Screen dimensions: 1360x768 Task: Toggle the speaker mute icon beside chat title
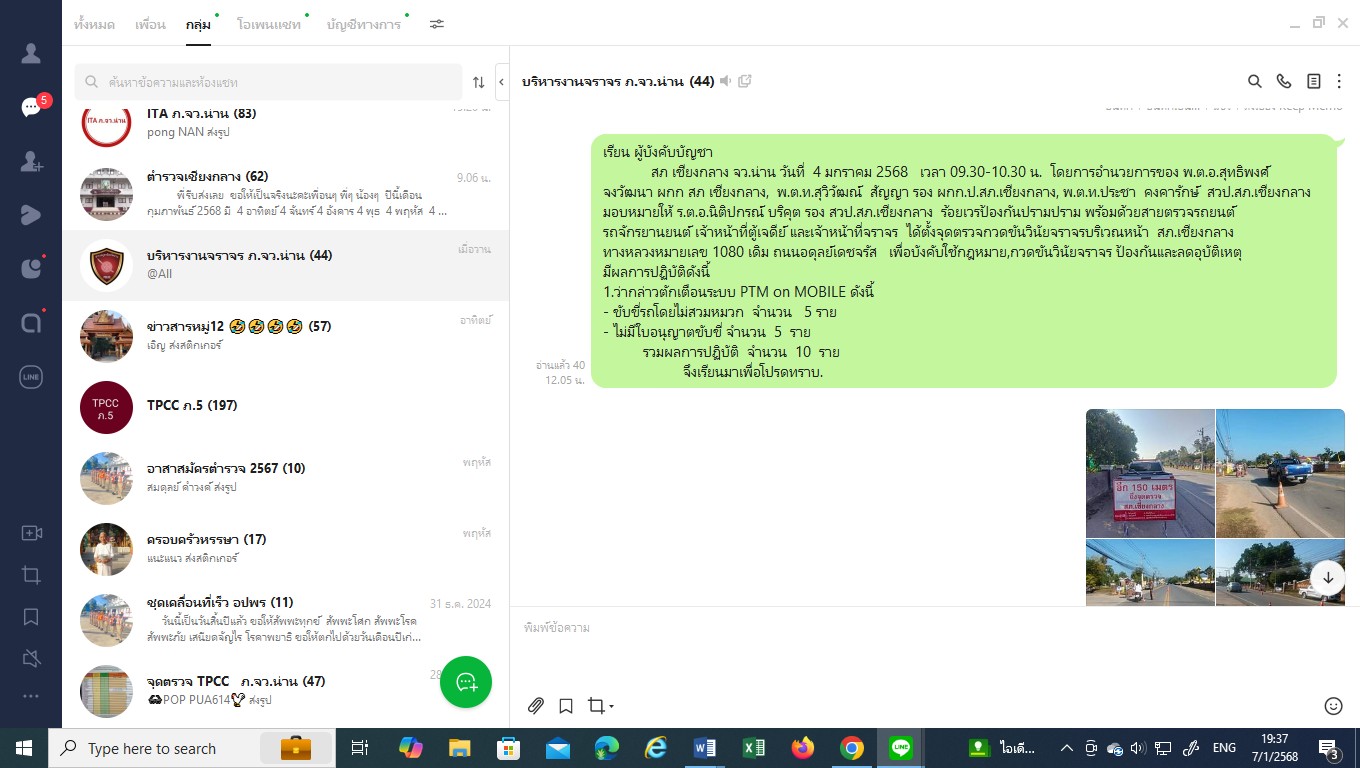726,81
